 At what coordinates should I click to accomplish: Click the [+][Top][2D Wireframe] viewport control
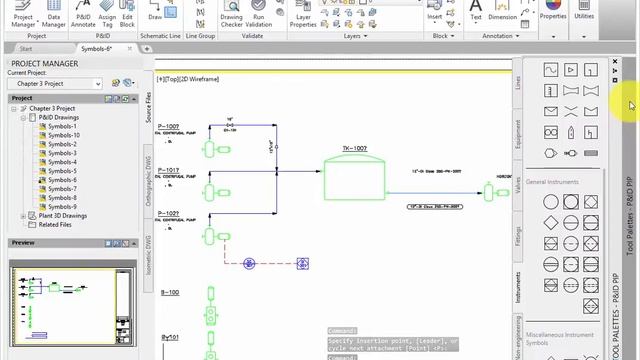188,79
